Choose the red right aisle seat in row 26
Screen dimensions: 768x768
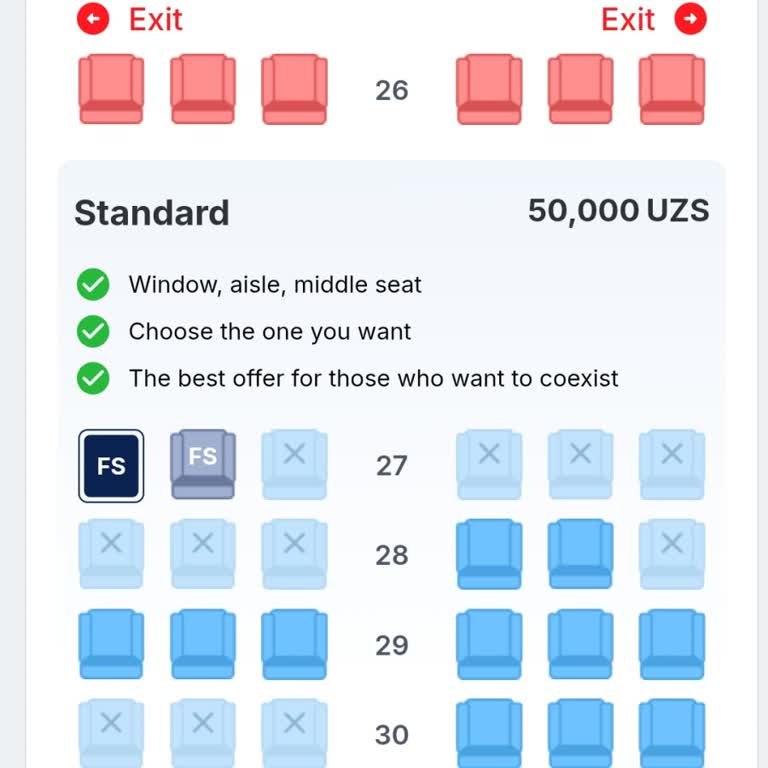(489, 89)
